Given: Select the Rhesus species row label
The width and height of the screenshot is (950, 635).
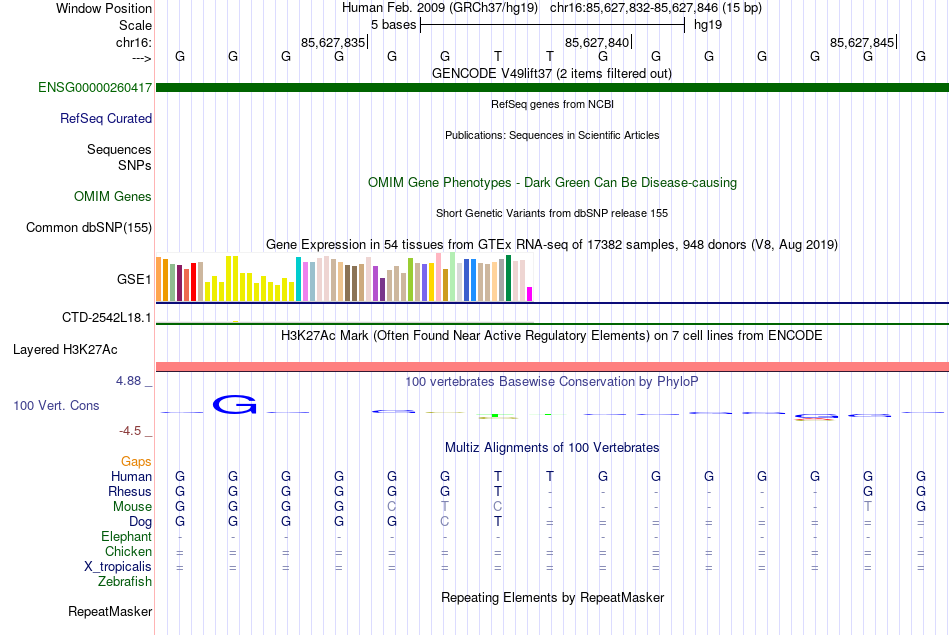Looking at the screenshot, I should coord(130,491).
